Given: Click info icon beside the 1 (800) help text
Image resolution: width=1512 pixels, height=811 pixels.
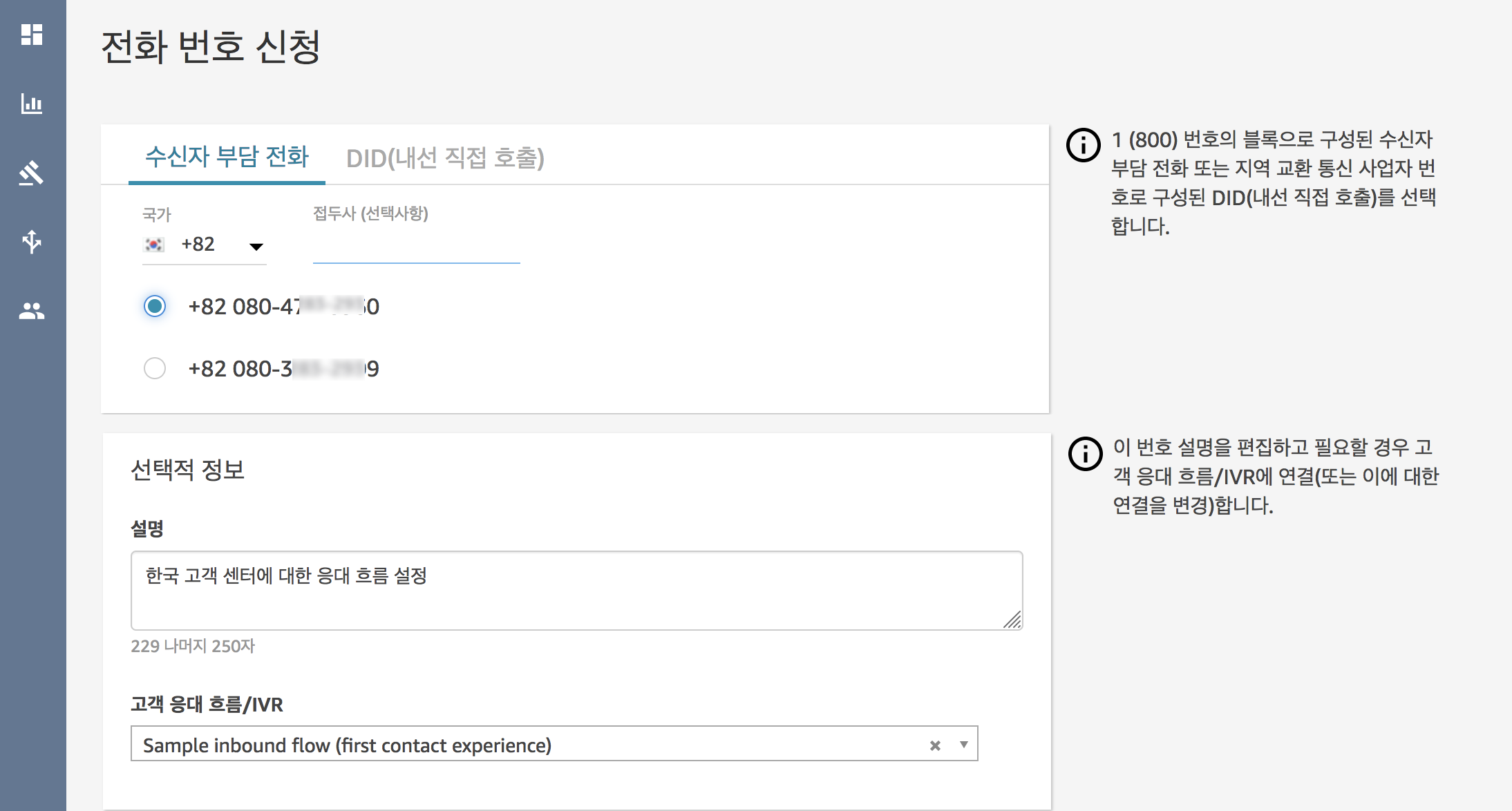Looking at the screenshot, I should pyautogui.click(x=1083, y=145).
